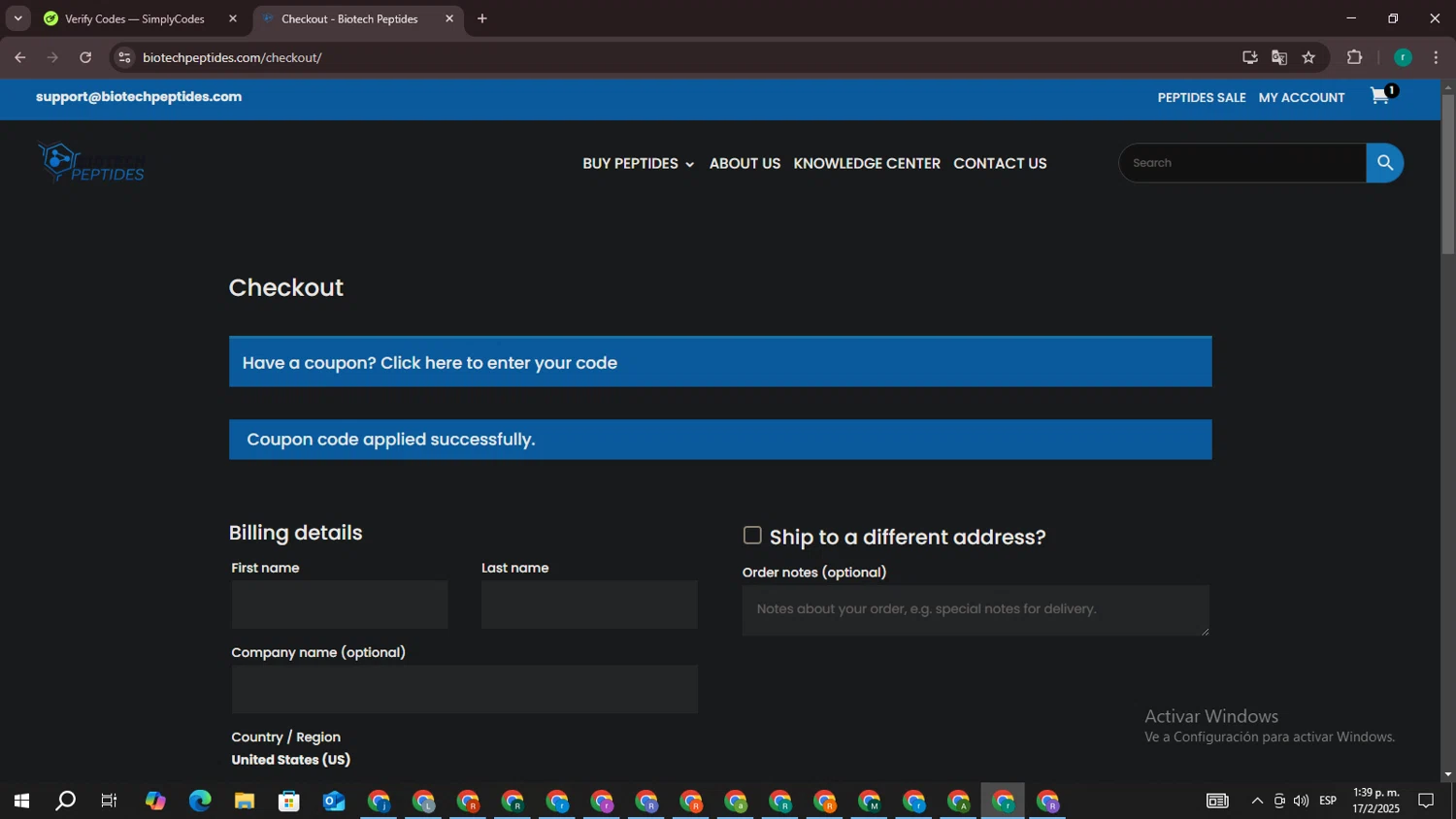Click the translate page icon
Image resolution: width=1456 pixels, height=819 pixels.
coord(1279,57)
